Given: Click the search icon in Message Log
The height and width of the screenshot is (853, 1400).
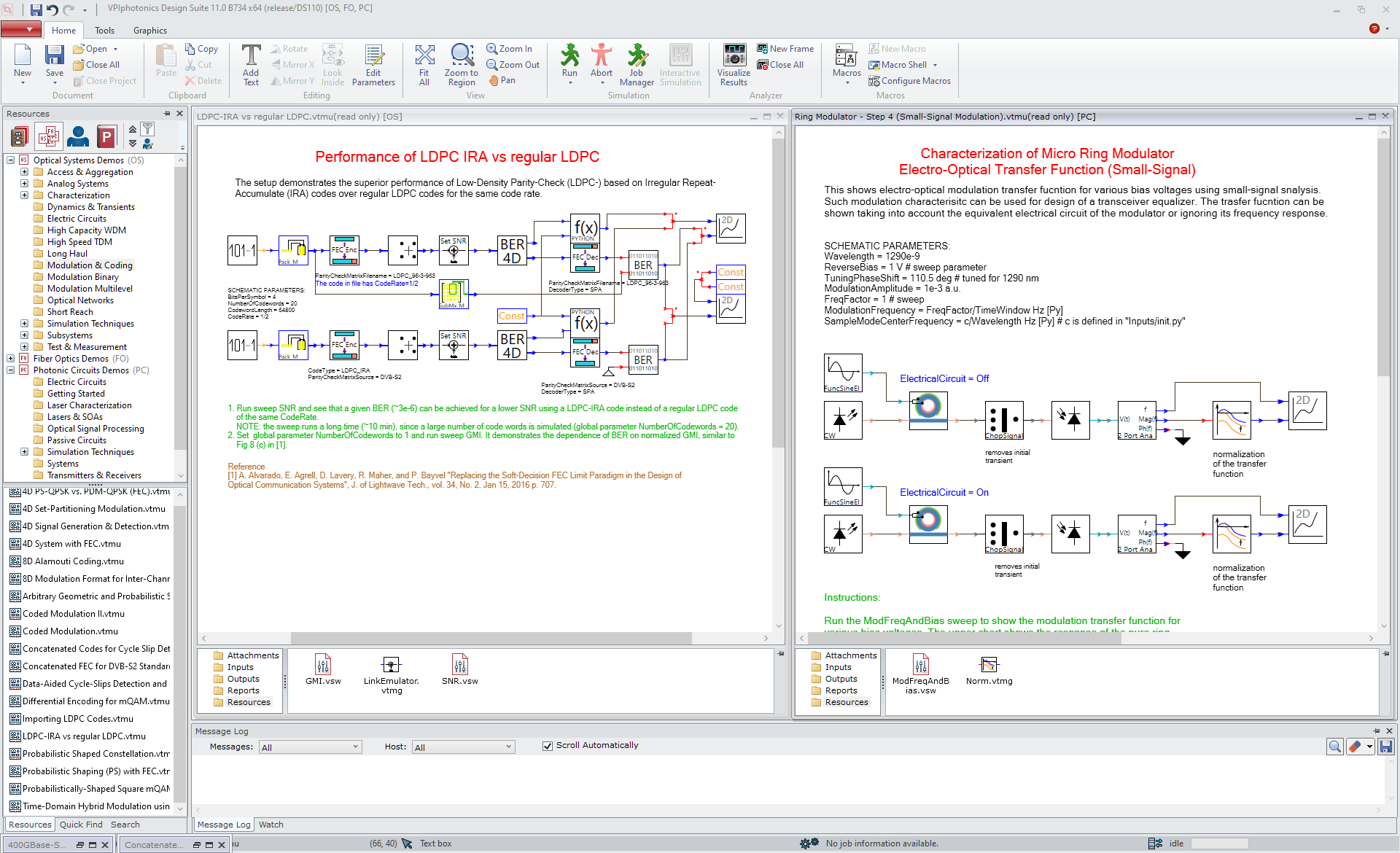Looking at the screenshot, I should [x=1335, y=747].
